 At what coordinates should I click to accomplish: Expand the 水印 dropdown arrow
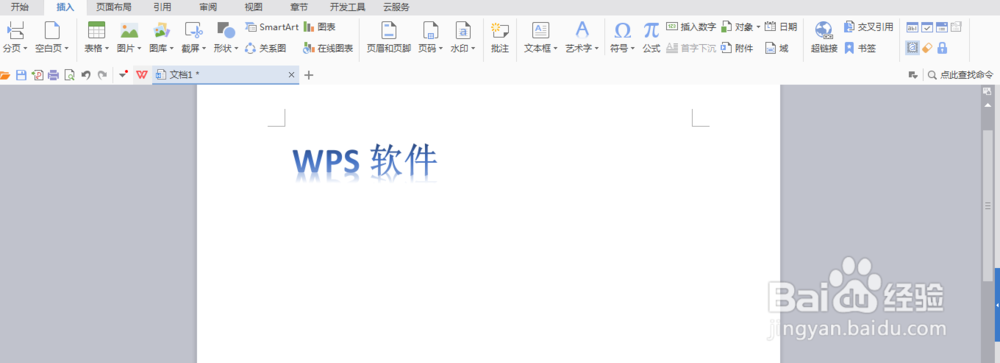tap(473, 48)
